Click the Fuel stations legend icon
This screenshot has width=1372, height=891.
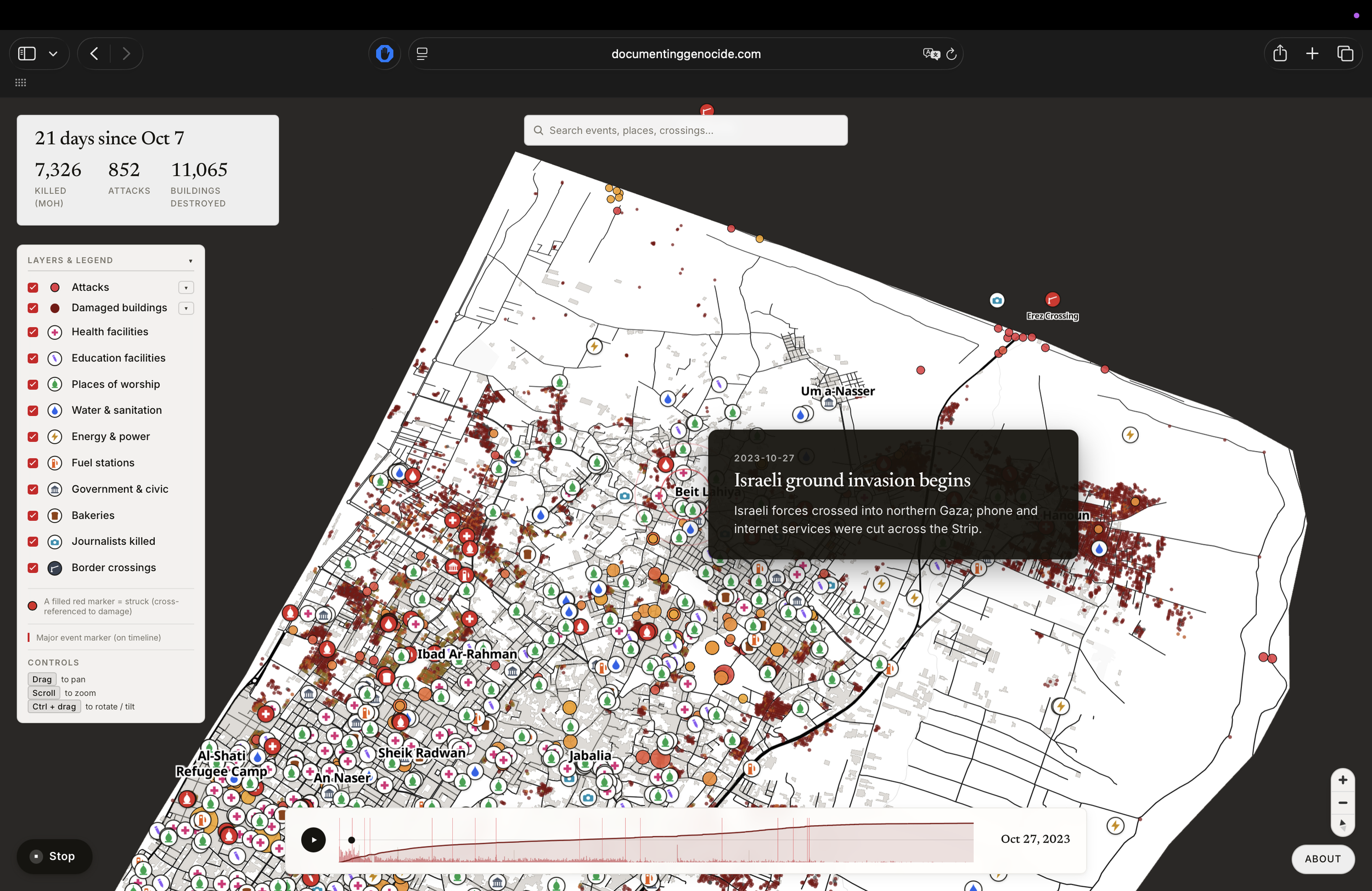(55, 463)
